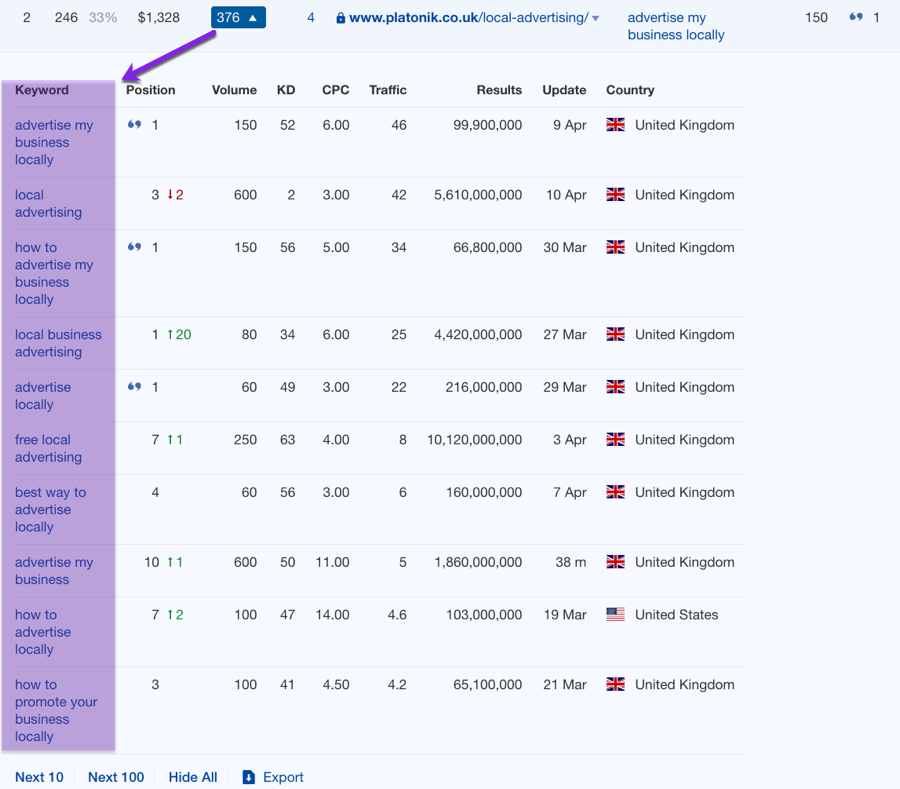Viewport: 900px width, 789px height.
Task: Click the UK flag in 'local advertising' row
Action: coord(616,195)
